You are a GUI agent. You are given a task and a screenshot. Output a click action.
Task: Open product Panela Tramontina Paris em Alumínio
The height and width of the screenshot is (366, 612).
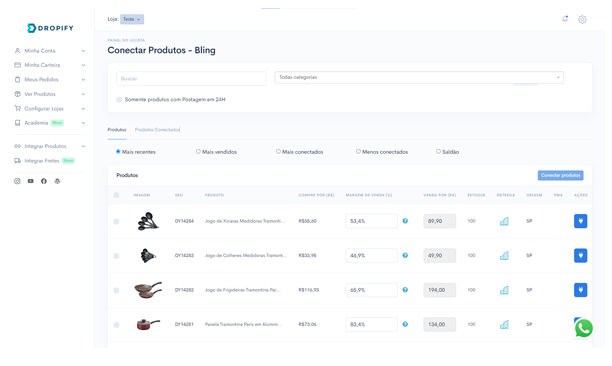[x=243, y=324]
